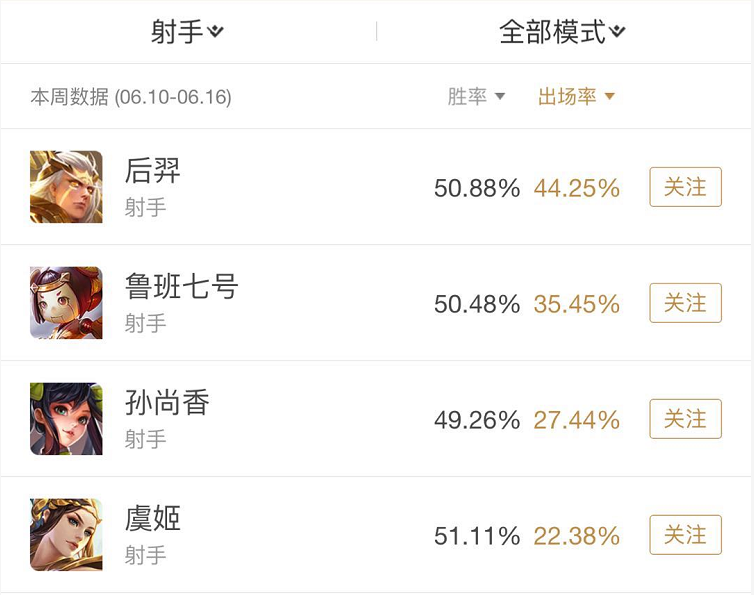Open 鲁班七号 hero avatar
Image resolution: width=754 pixels, height=595 pixels.
(x=66, y=303)
